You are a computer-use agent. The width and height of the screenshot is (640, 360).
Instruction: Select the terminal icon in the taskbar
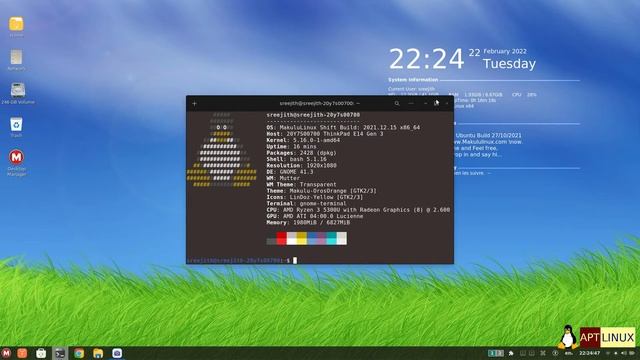point(60,353)
